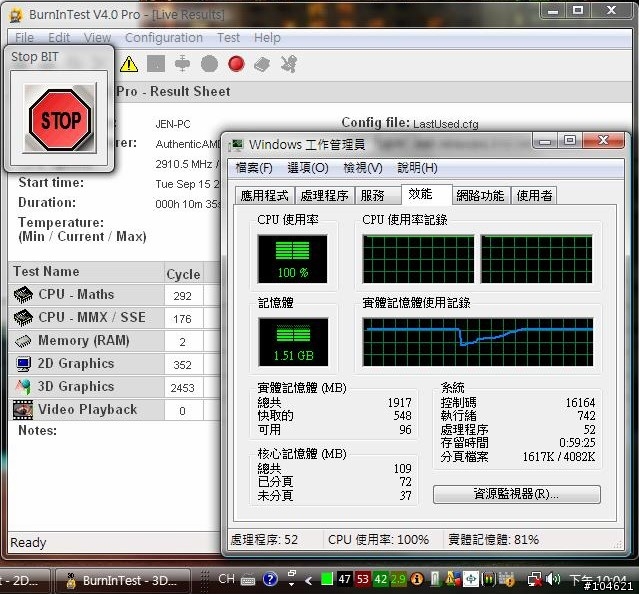639x594 pixels.
Task: Open 選項(O) menu in Task Manager
Action: pyautogui.click(x=308, y=167)
